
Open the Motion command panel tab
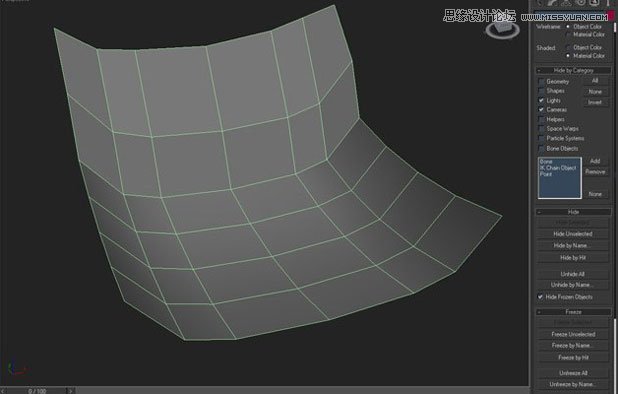581,3
